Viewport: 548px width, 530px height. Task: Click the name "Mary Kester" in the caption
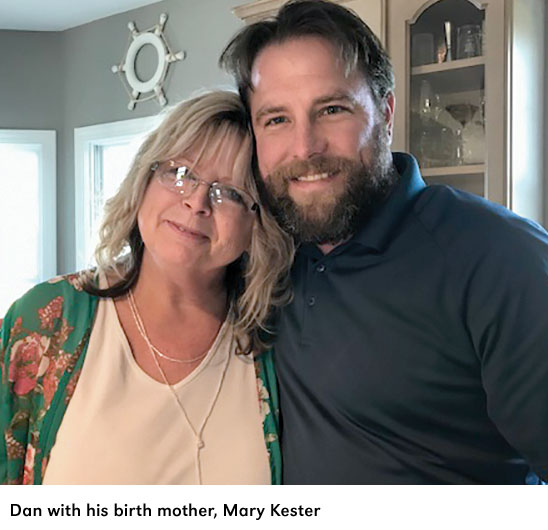[x=271, y=511]
